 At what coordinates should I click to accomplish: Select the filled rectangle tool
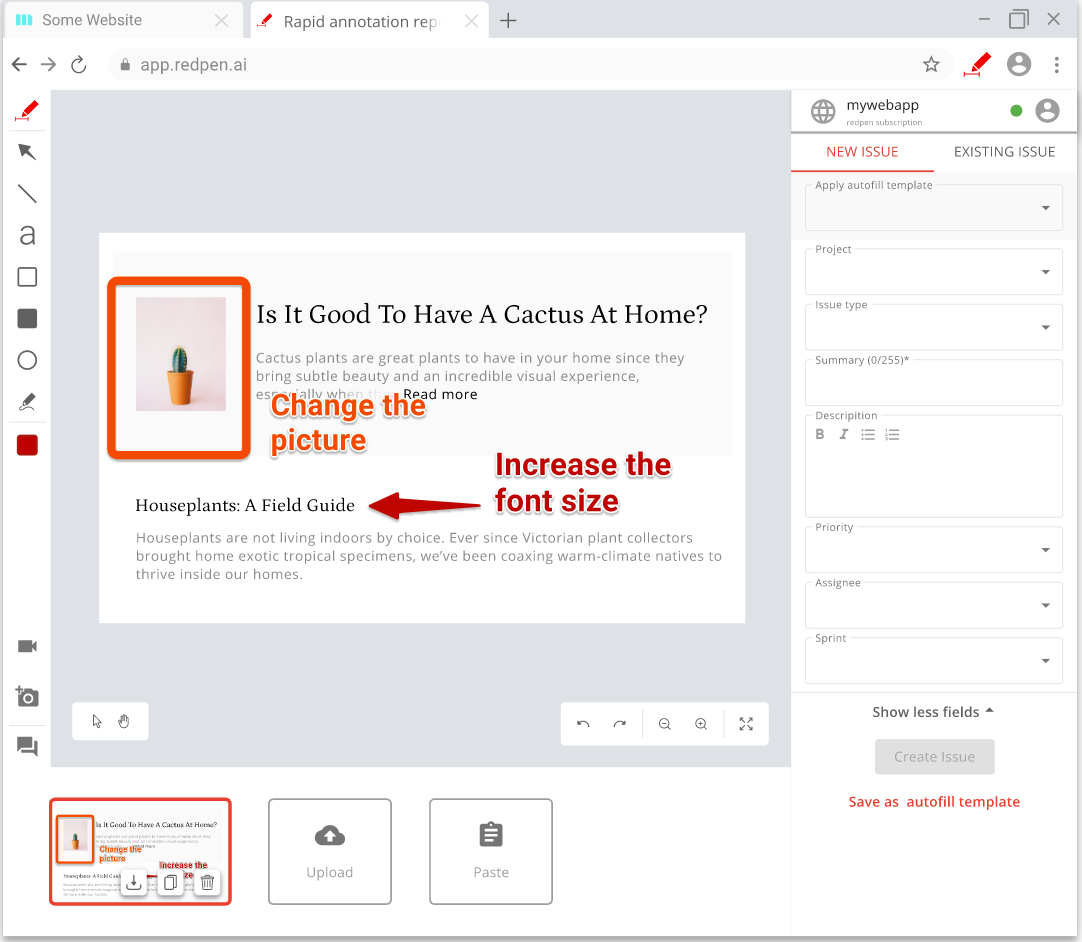tap(27, 318)
